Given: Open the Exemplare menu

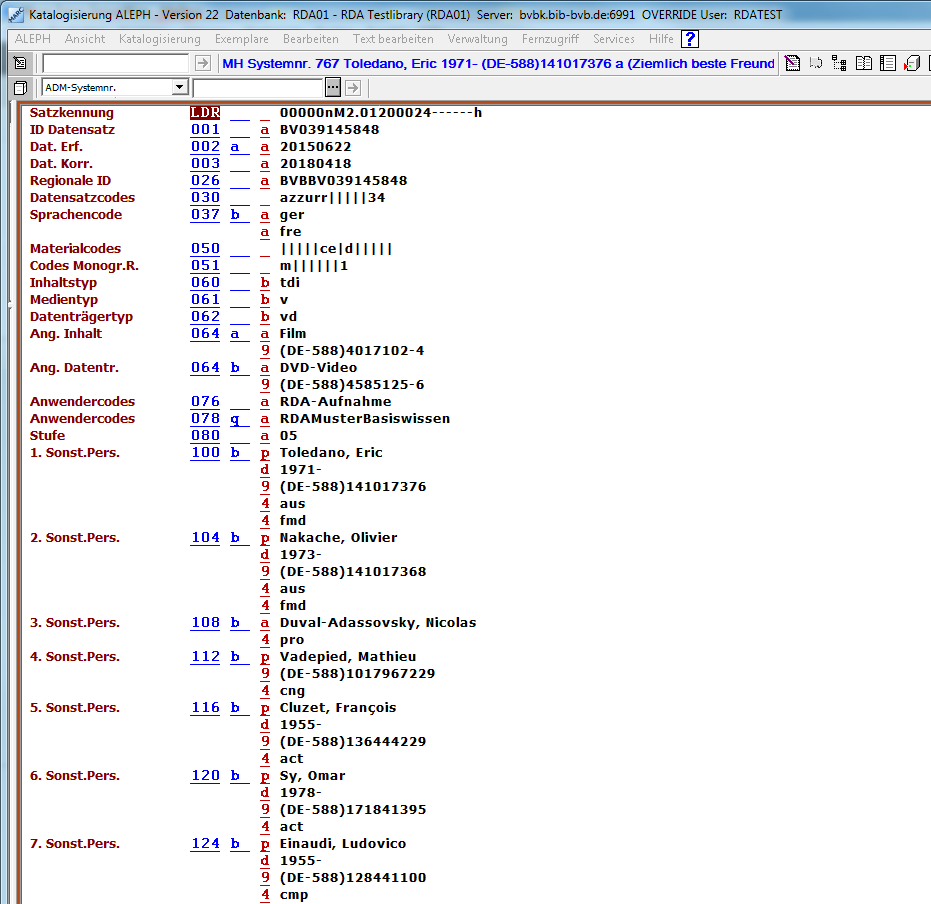Looking at the screenshot, I should pos(241,39).
